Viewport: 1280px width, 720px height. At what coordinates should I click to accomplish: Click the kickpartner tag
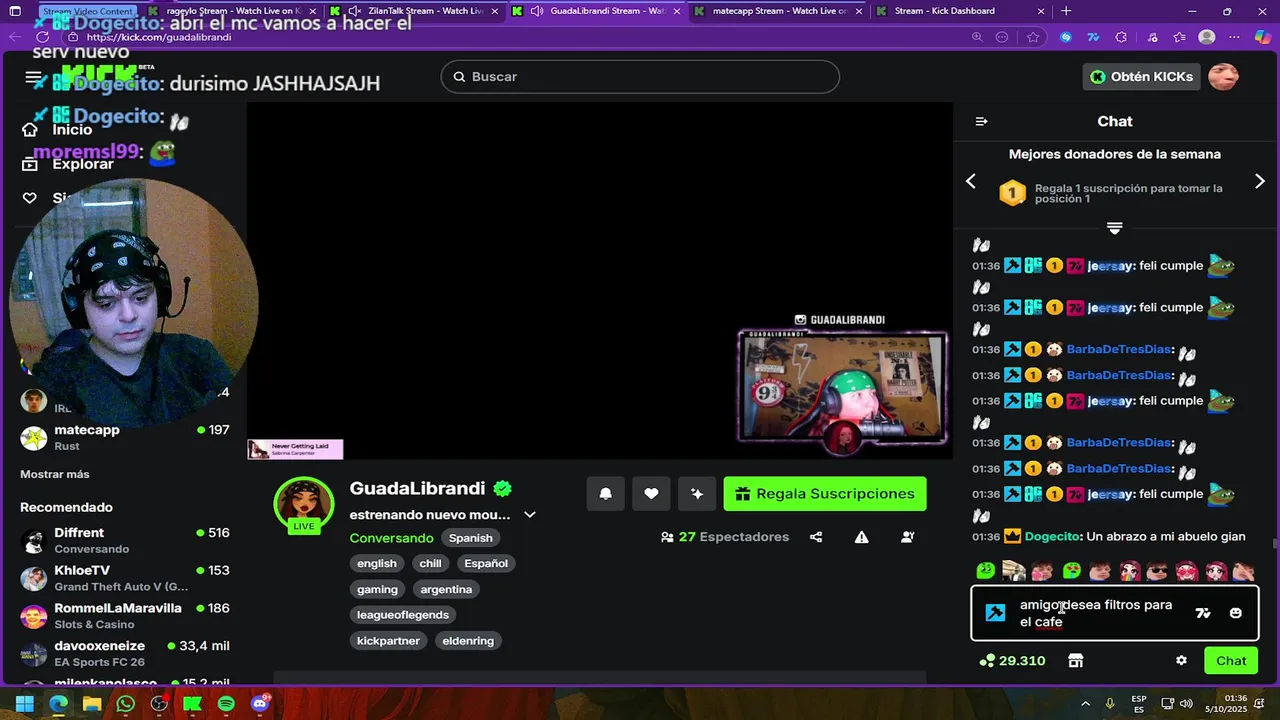(388, 641)
